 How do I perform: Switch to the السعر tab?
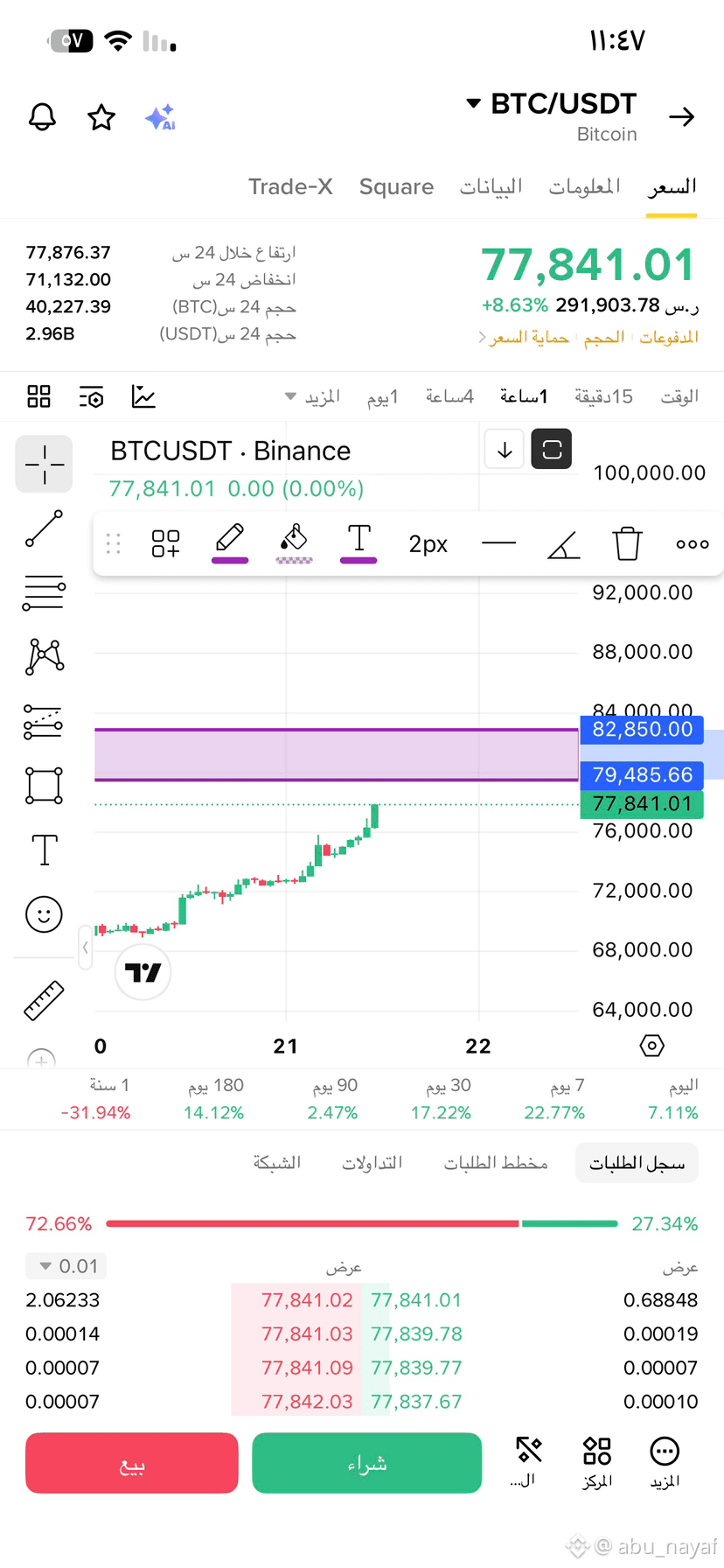672,186
